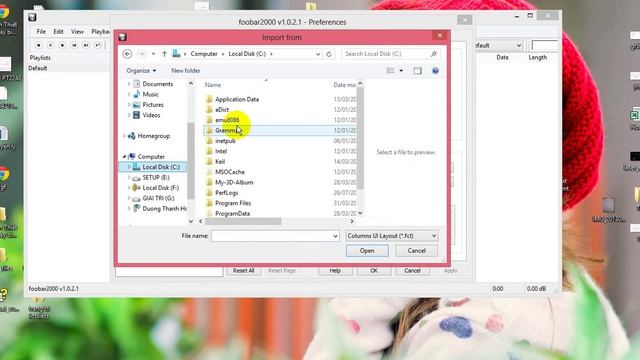The width and height of the screenshot is (640, 360).
Task: Select Documents in navigation pane
Action: [158, 84]
